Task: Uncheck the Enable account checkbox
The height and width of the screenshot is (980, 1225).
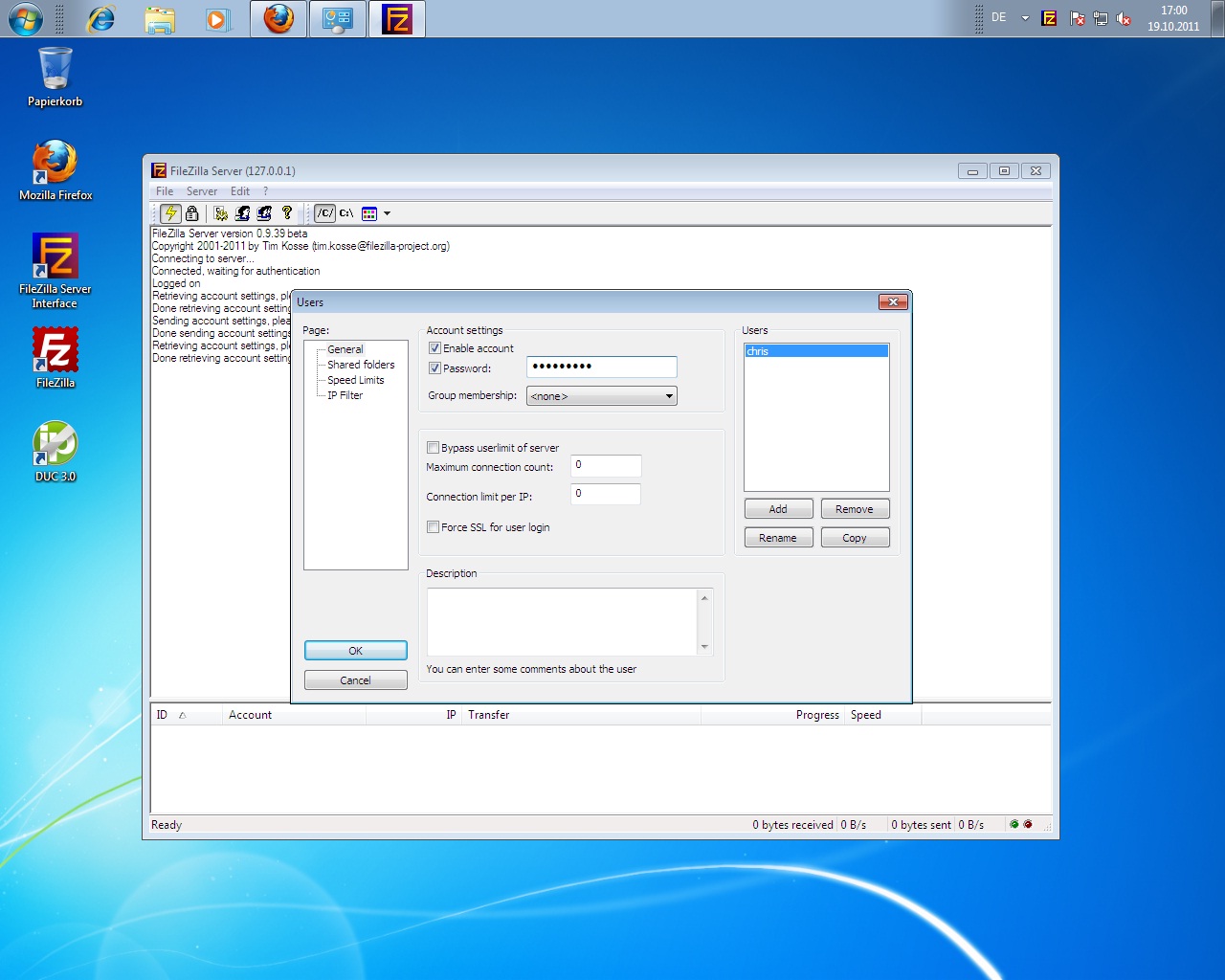Action: (434, 348)
